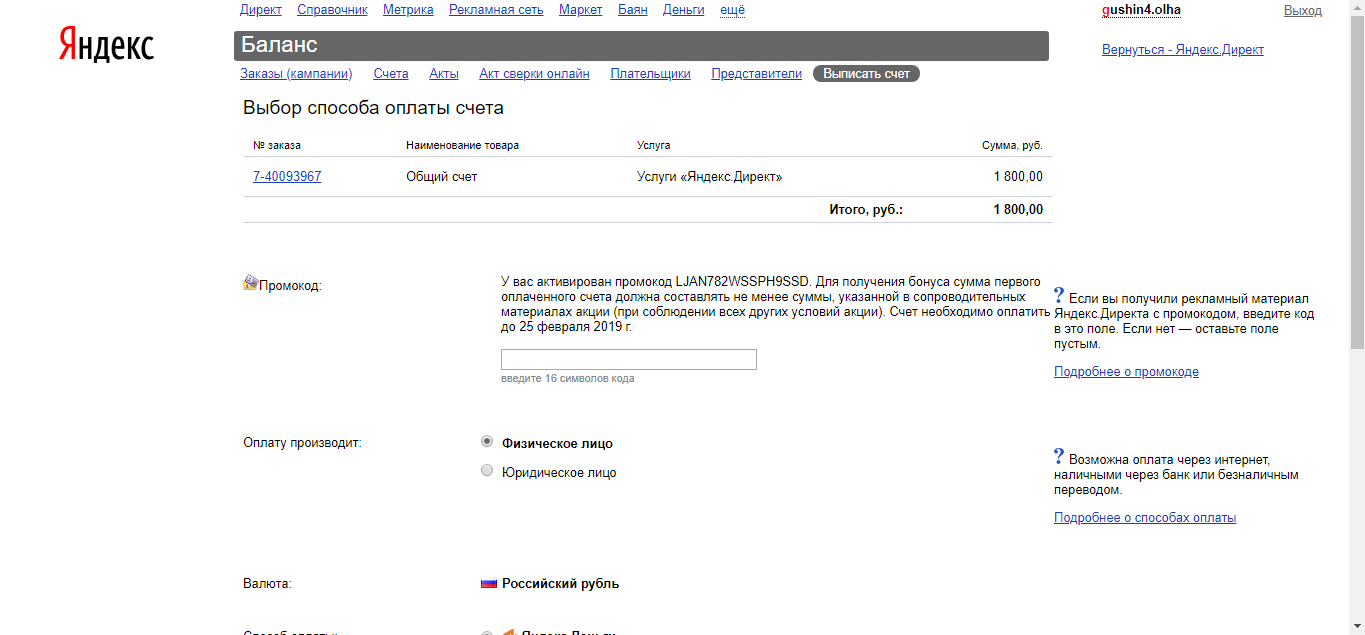Go to Акты tab

pyautogui.click(x=444, y=74)
